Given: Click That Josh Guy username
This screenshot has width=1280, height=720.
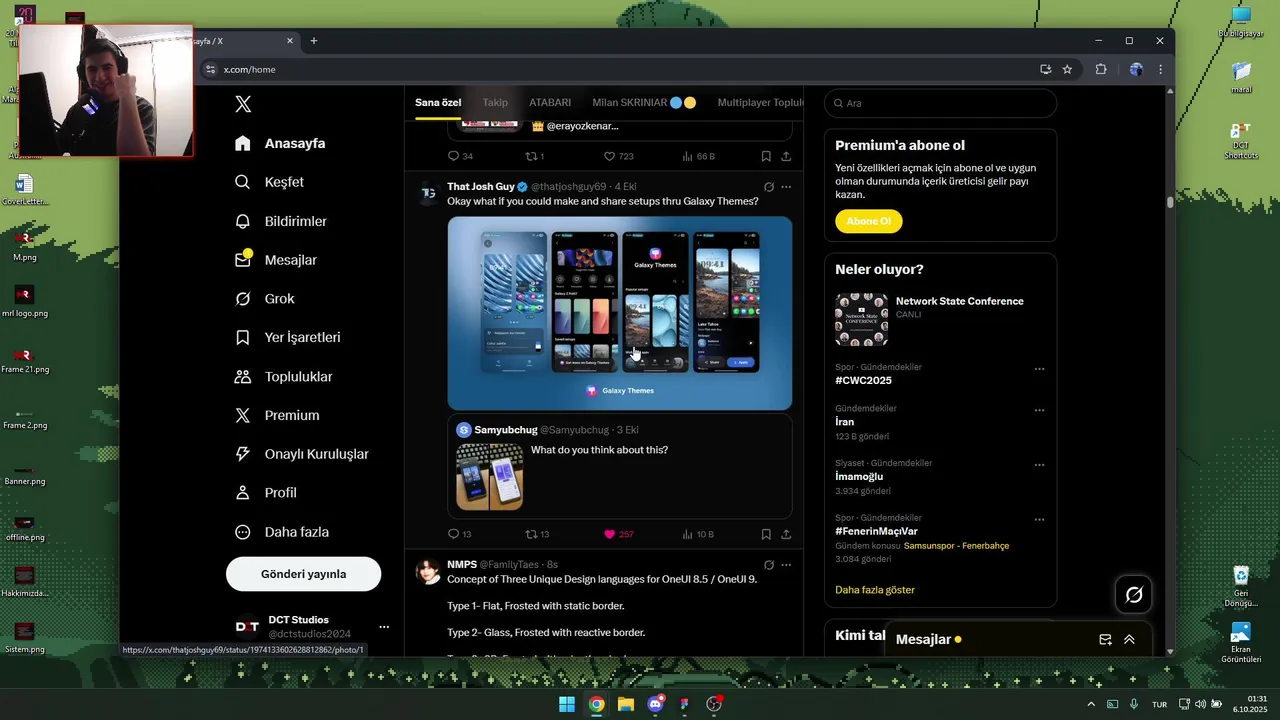Looking at the screenshot, I should 481,187.
